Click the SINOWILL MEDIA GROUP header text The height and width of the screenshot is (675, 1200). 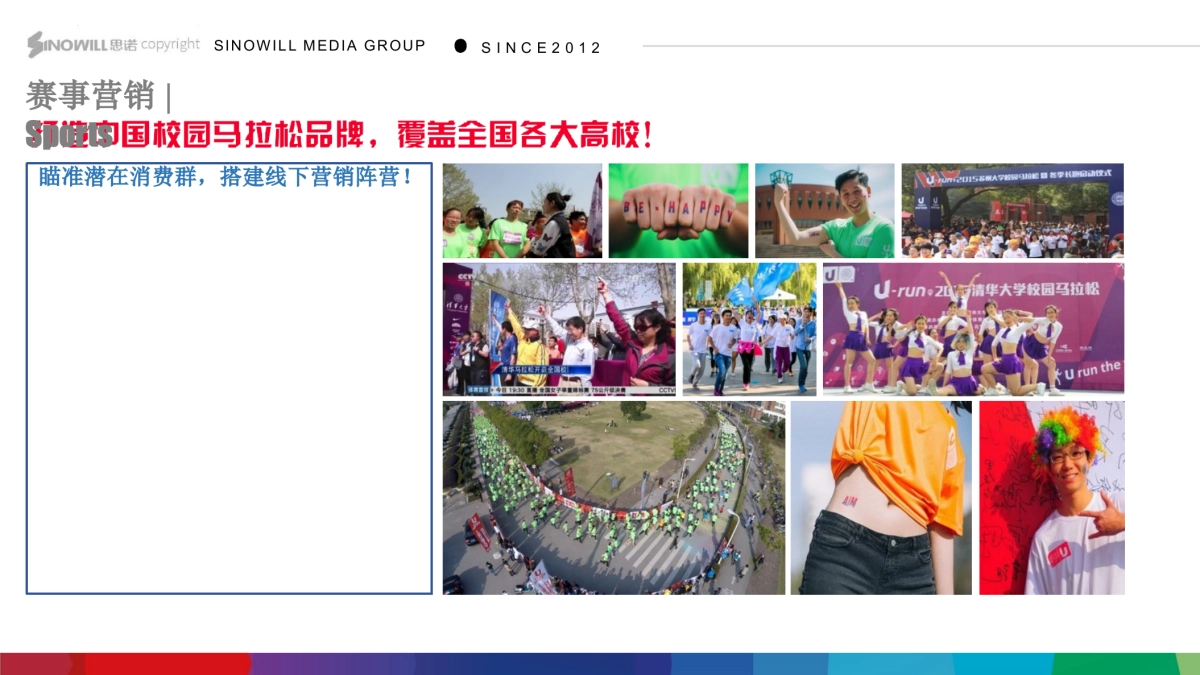tap(320, 45)
